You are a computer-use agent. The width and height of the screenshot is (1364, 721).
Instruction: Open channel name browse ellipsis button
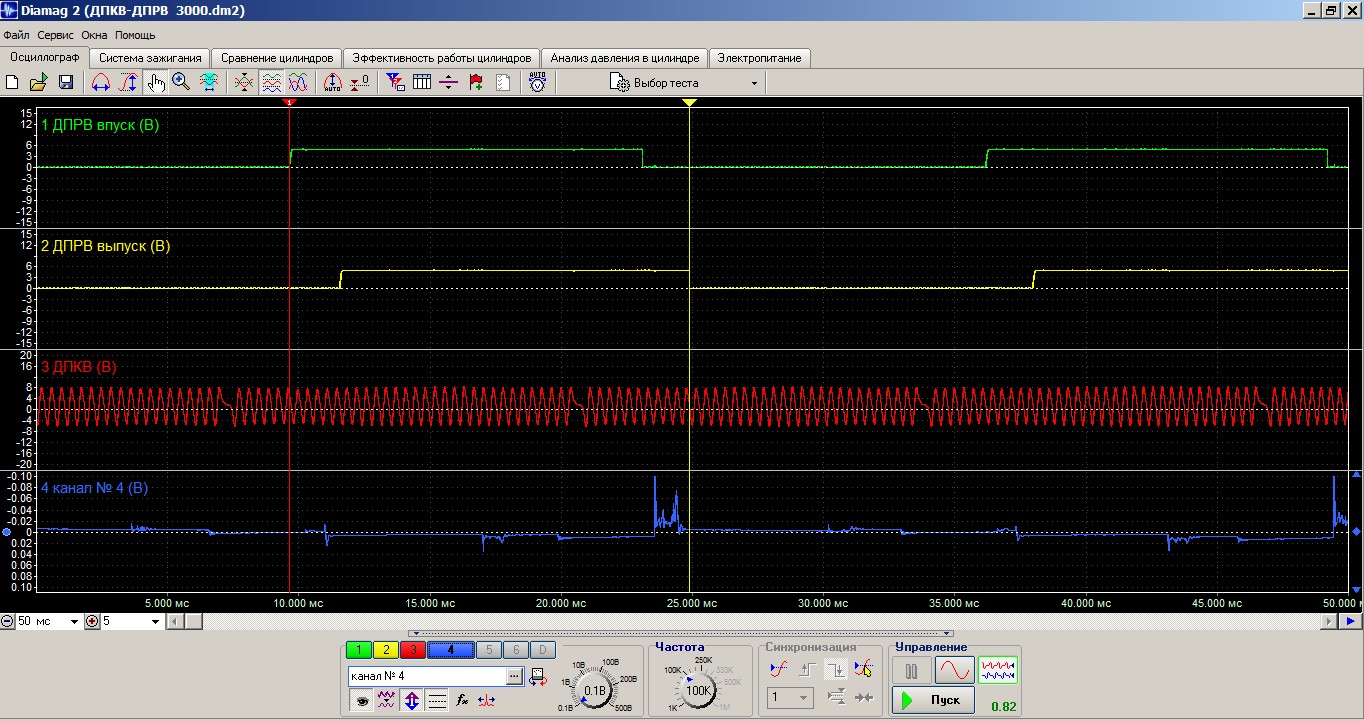(516, 676)
